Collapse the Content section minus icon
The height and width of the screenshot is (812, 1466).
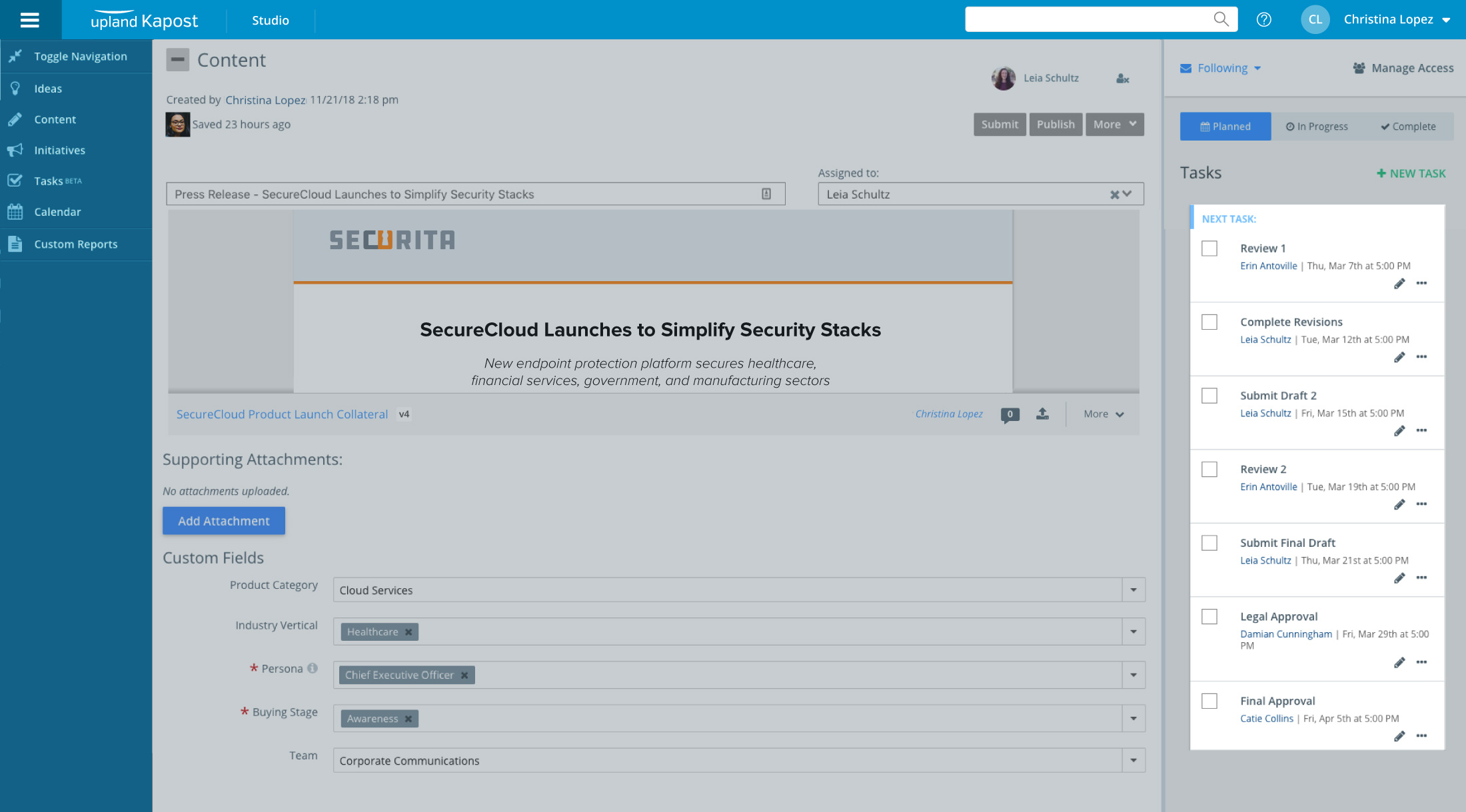(177, 60)
